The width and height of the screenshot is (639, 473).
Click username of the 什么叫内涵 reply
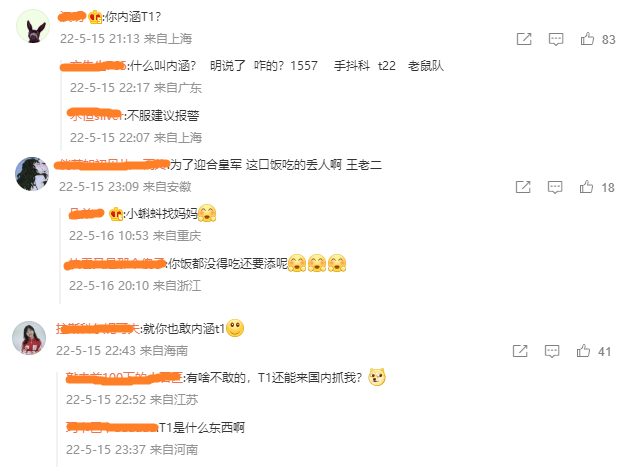point(94,66)
